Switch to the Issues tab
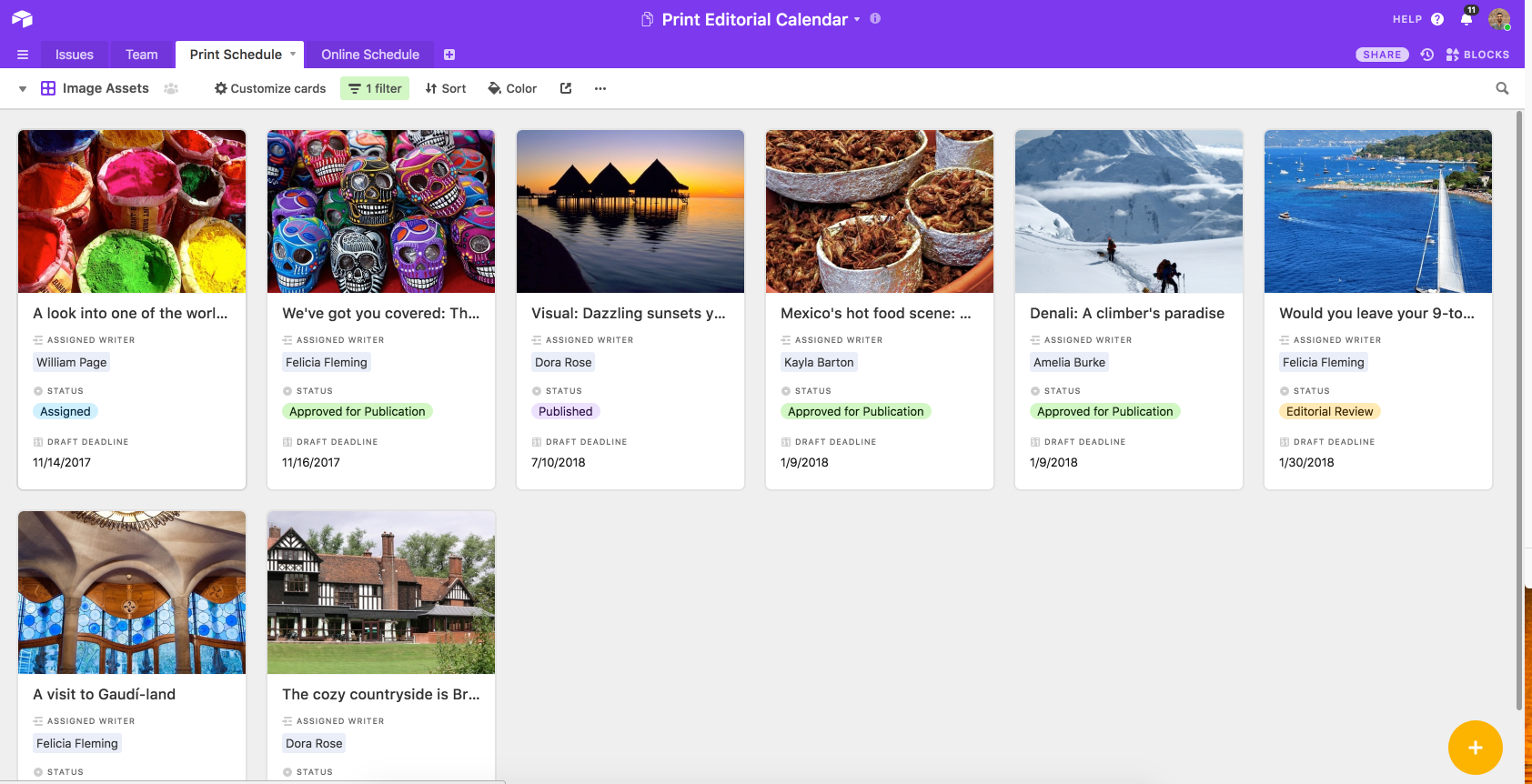This screenshot has height=784, width=1532. pyautogui.click(x=75, y=55)
